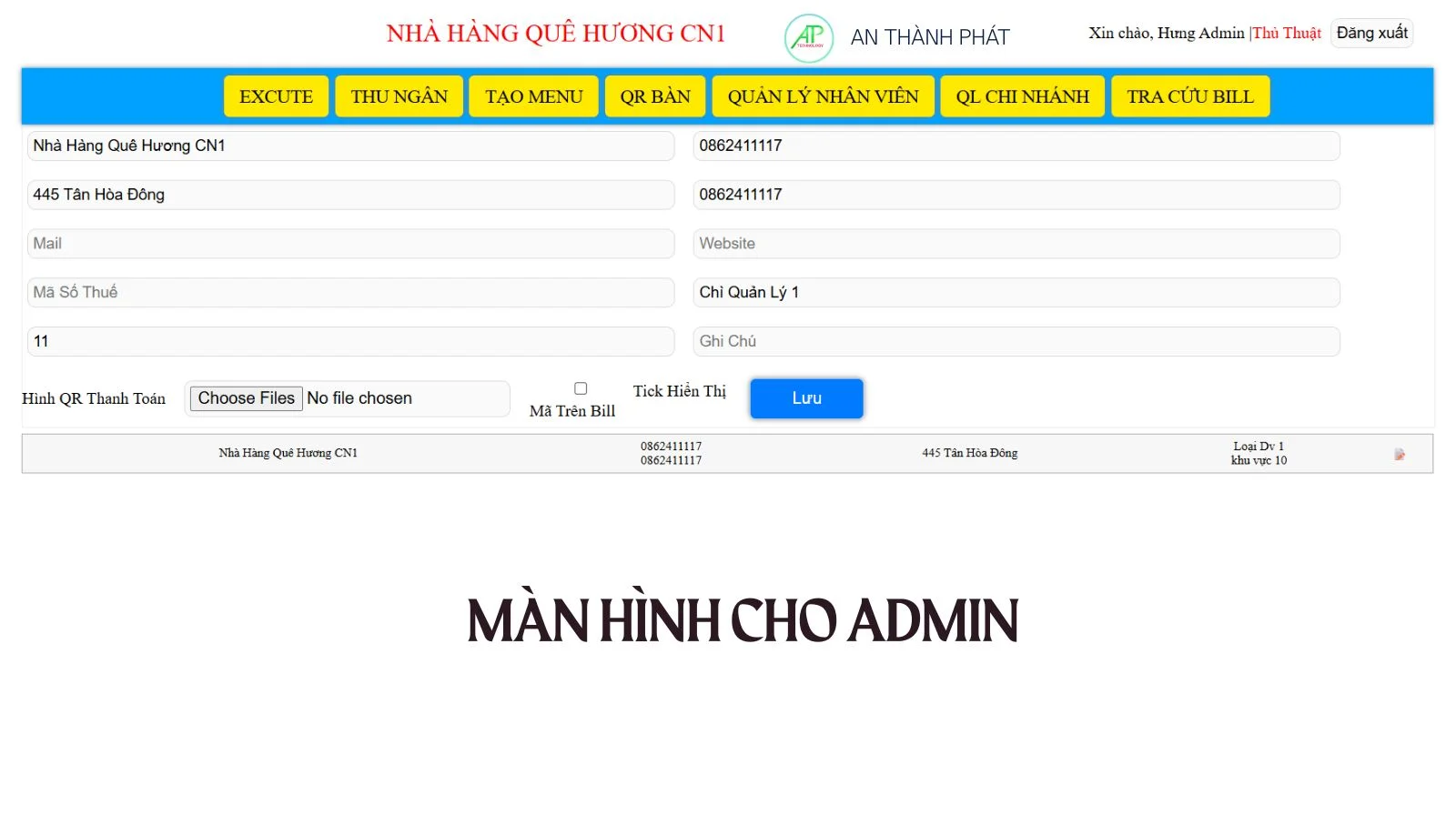Open QL CHI NHÁNH page
1456x815 pixels.
coord(1023,96)
